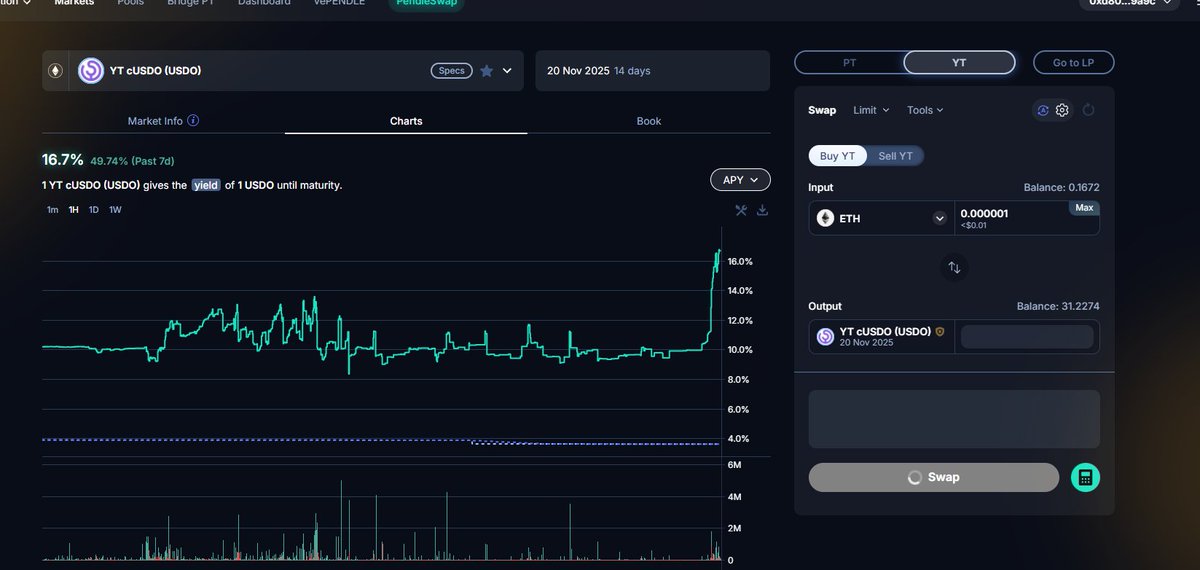The height and width of the screenshot is (570, 1200).
Task: Select the 1H chart interval
Action: pos(74,210)
